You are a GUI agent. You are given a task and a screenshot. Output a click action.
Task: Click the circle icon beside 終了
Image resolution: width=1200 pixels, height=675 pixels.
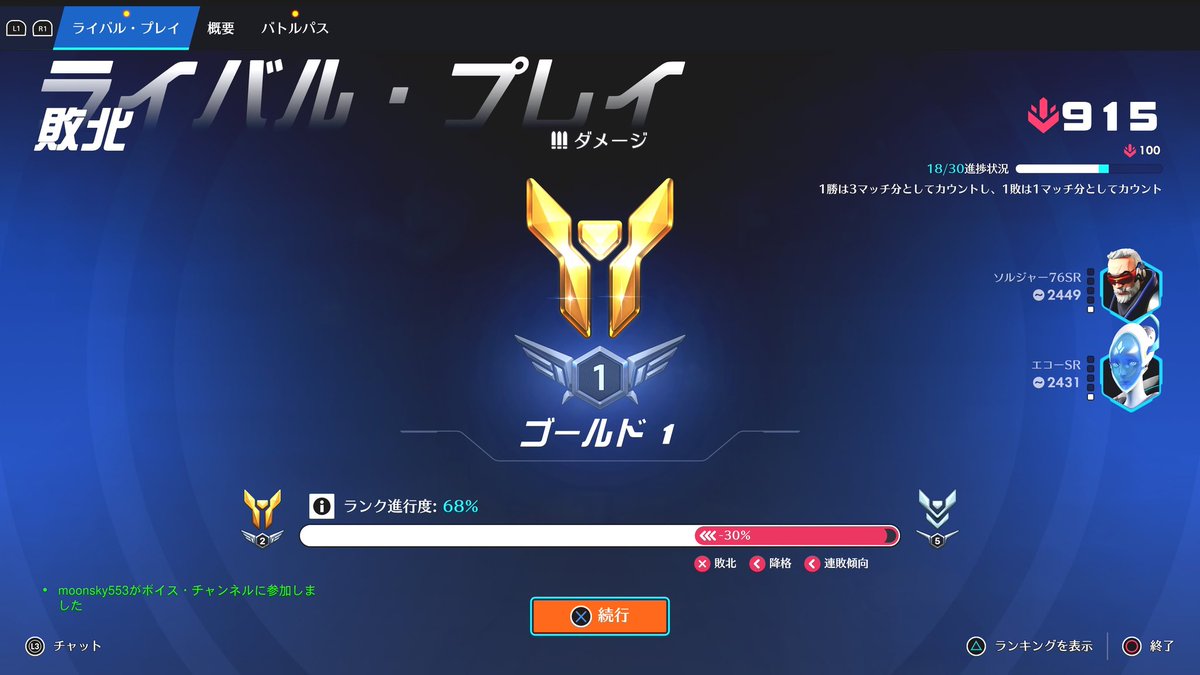click(1131, 646)
